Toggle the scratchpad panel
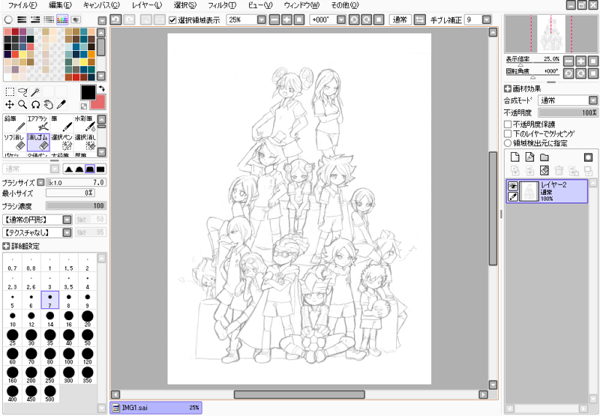Viewport: 600px width, 416px height. click(x=76, y=20)
